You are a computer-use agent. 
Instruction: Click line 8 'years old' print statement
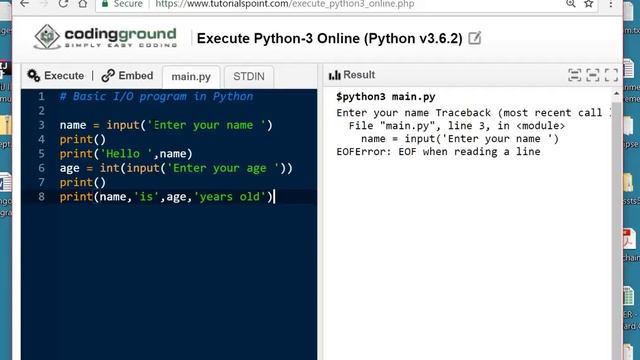[166, 197]
